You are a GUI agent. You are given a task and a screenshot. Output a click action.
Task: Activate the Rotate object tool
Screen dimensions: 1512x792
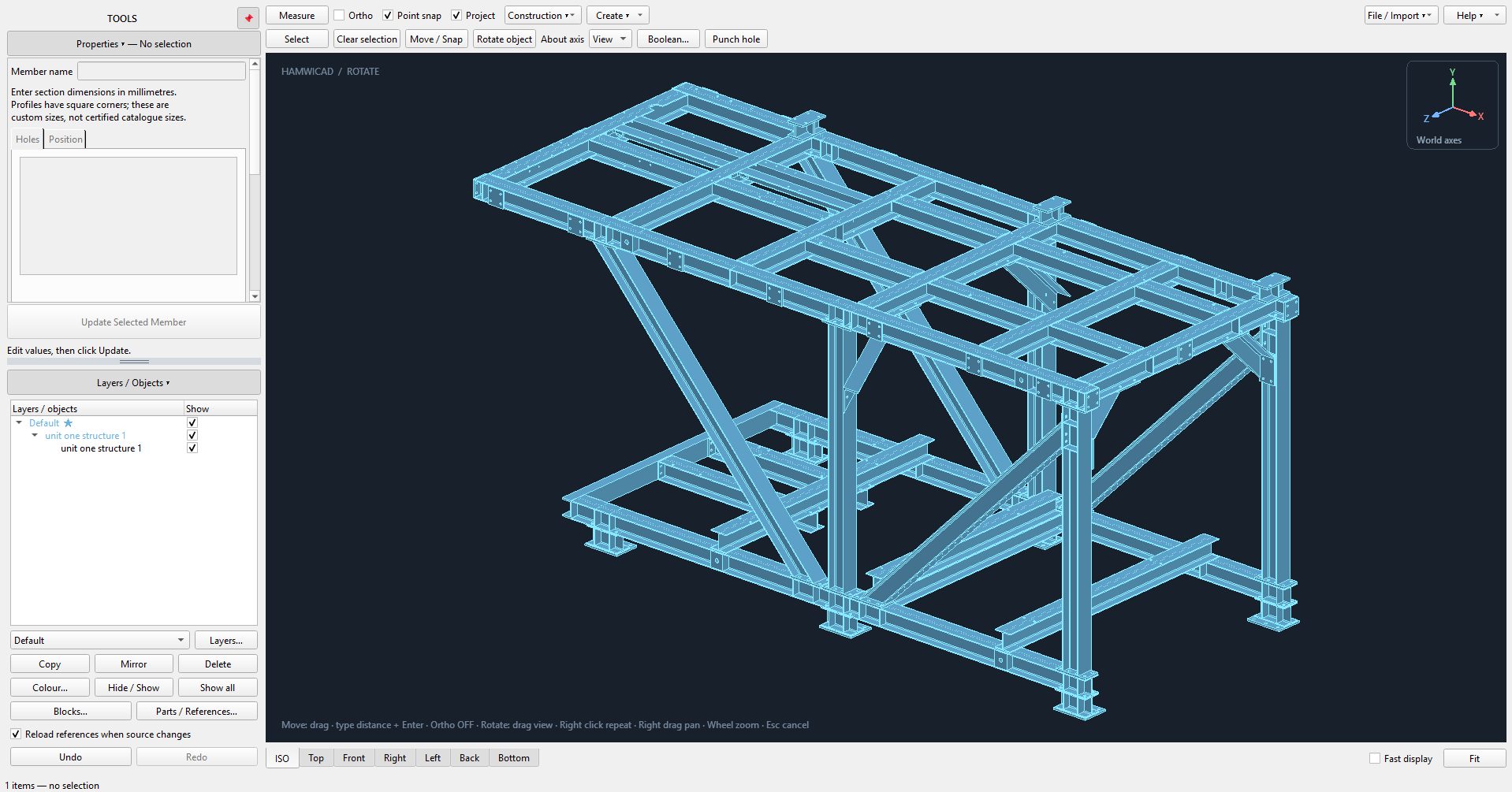(x=505, y=39)
